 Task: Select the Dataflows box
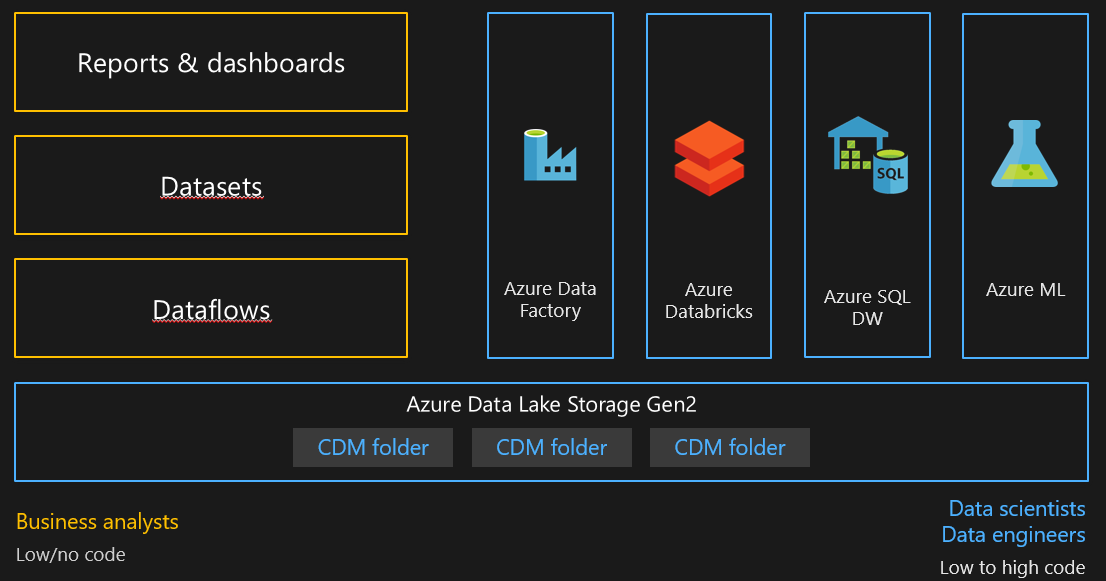(x=211, y=309)
